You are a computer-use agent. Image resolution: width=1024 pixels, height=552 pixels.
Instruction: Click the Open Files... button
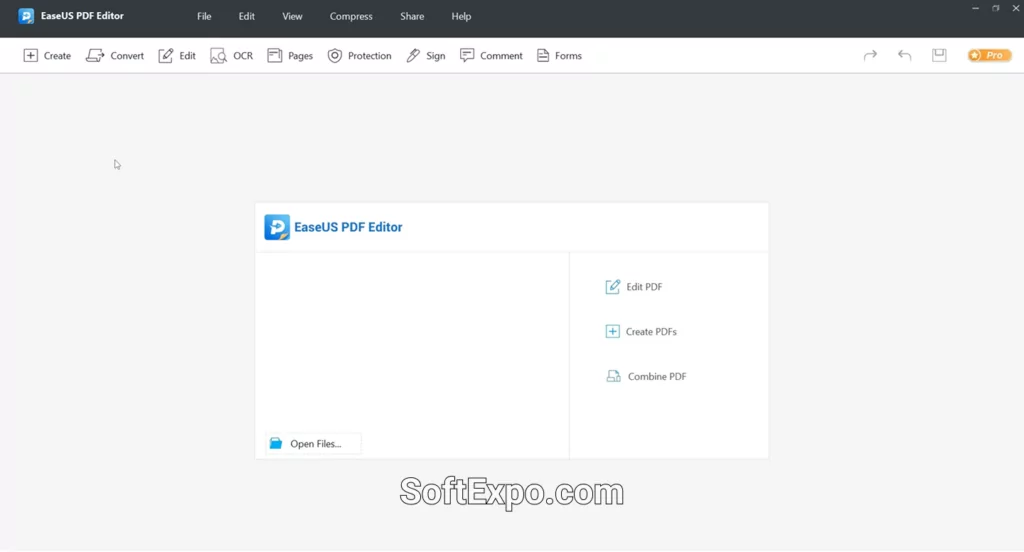coord(313,444)
